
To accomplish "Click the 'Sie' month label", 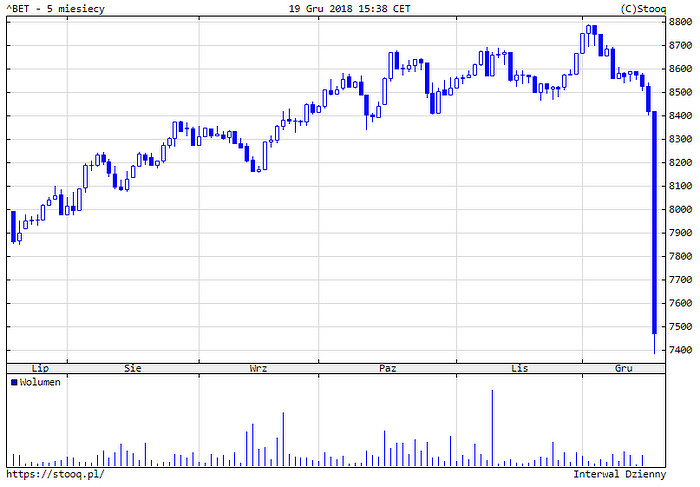I will tap(133, 368).
